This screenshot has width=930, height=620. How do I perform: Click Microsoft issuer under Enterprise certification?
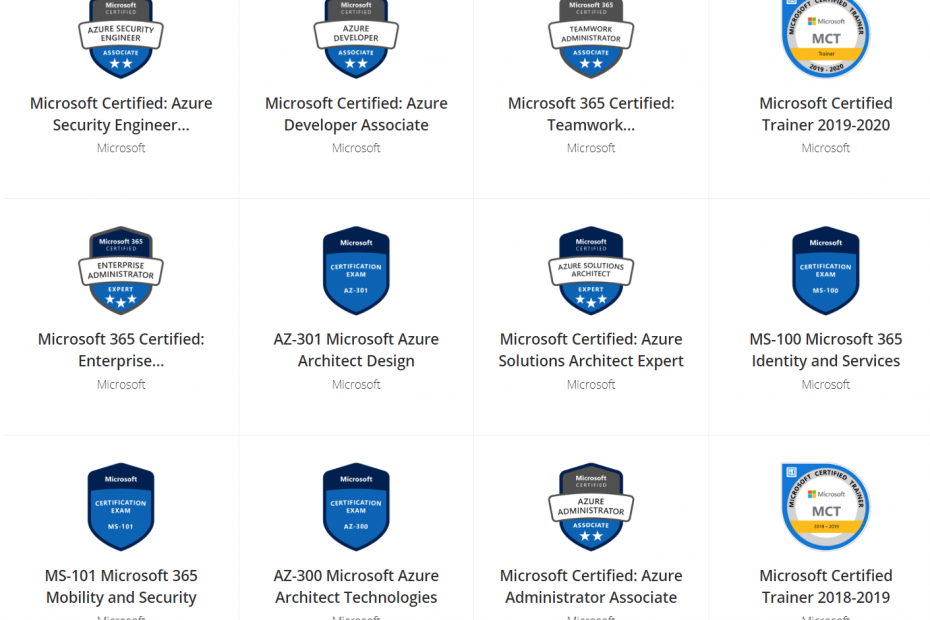click(x=121, y=384)
